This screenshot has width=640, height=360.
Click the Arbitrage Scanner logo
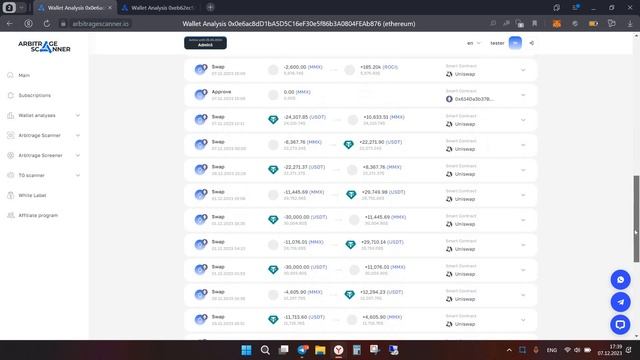click(44, 47)
